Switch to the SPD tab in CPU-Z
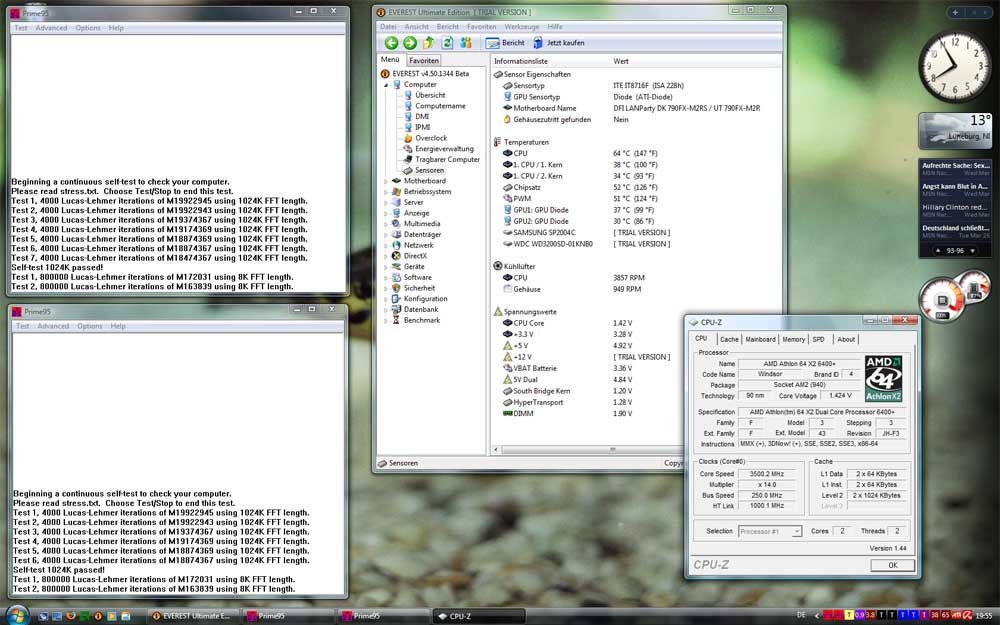 point(818,340)
